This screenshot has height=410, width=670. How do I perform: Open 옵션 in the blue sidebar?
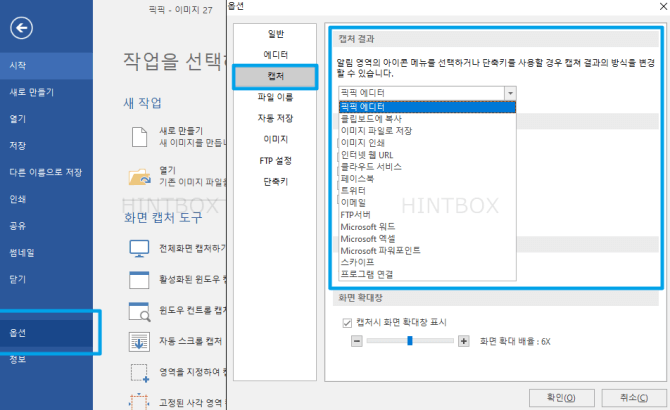pos(46,333)
